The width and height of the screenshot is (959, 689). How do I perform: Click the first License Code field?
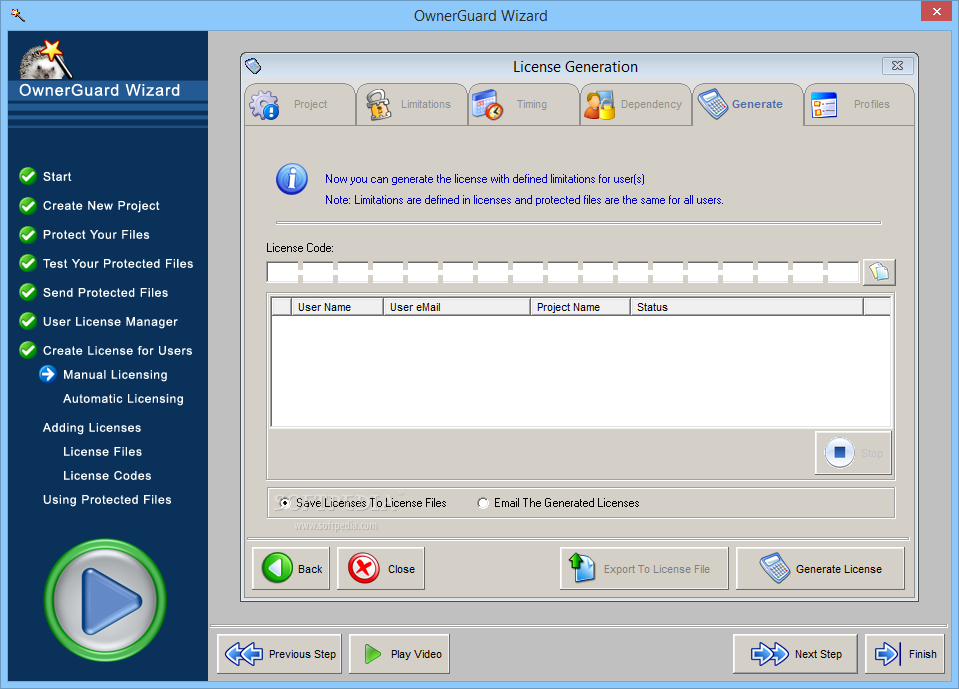283,272
